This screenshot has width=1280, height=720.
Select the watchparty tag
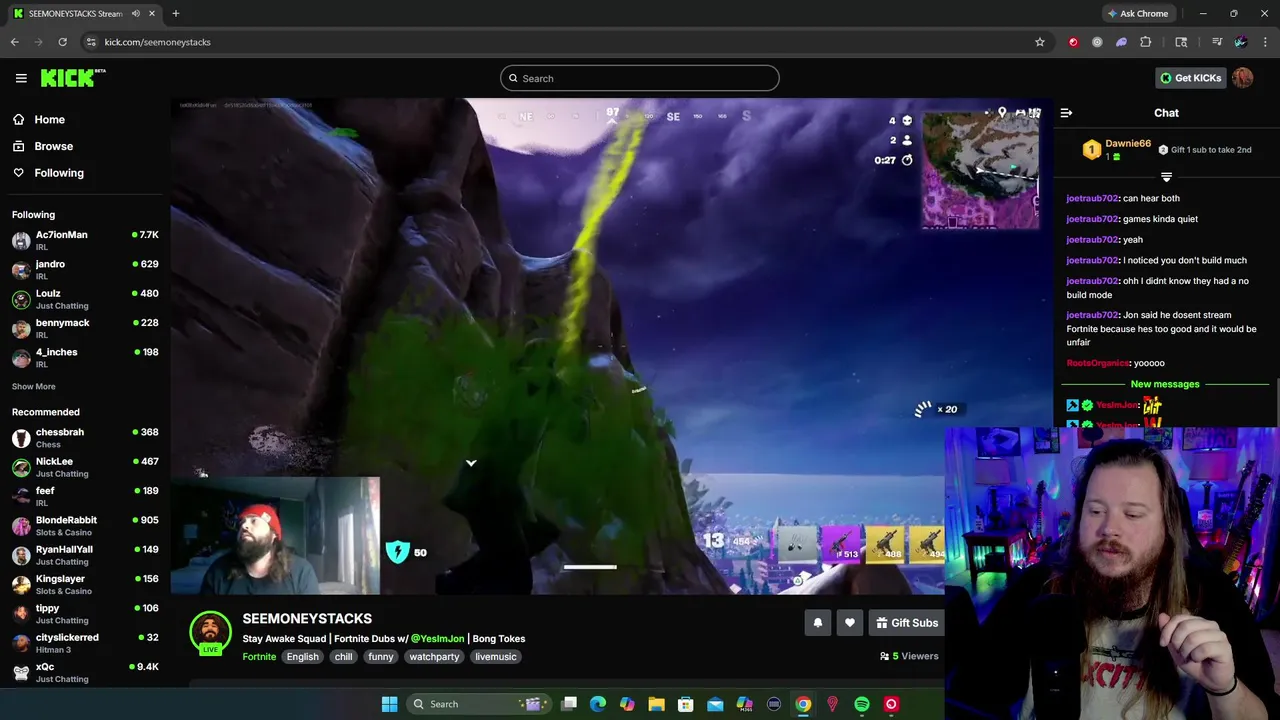434,657
